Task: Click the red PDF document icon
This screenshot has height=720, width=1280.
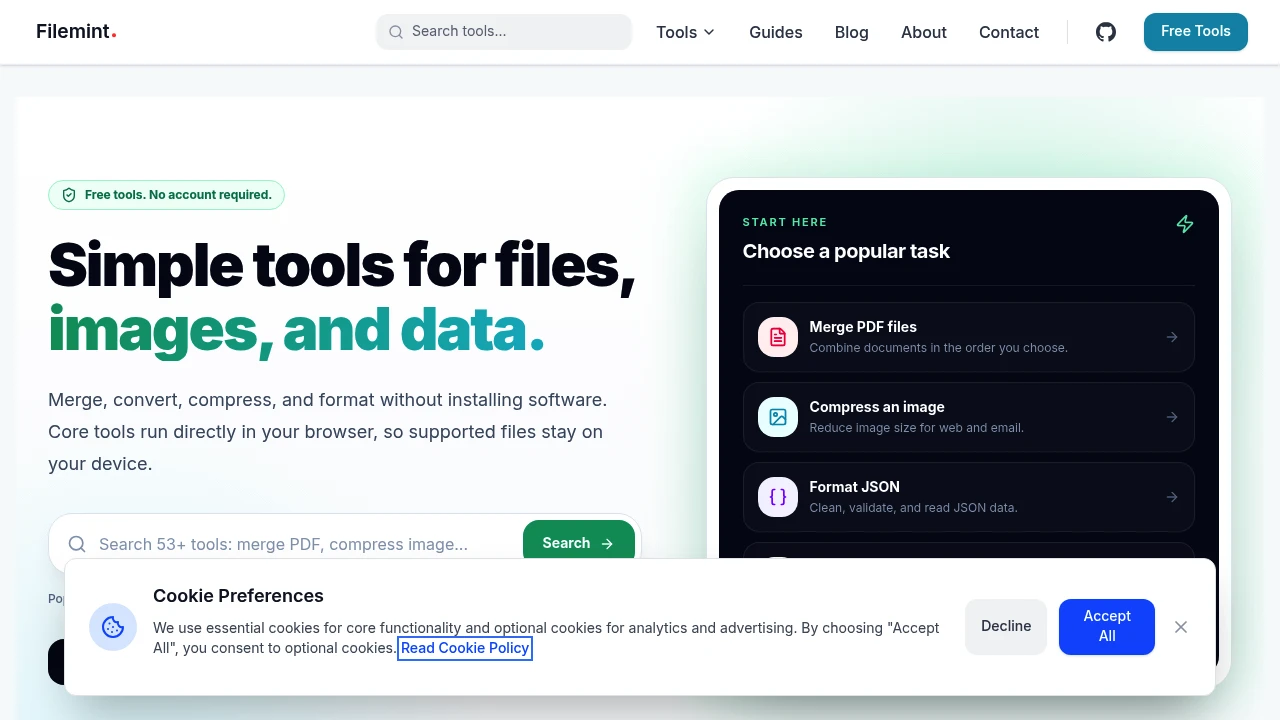Action: (778, 337)
